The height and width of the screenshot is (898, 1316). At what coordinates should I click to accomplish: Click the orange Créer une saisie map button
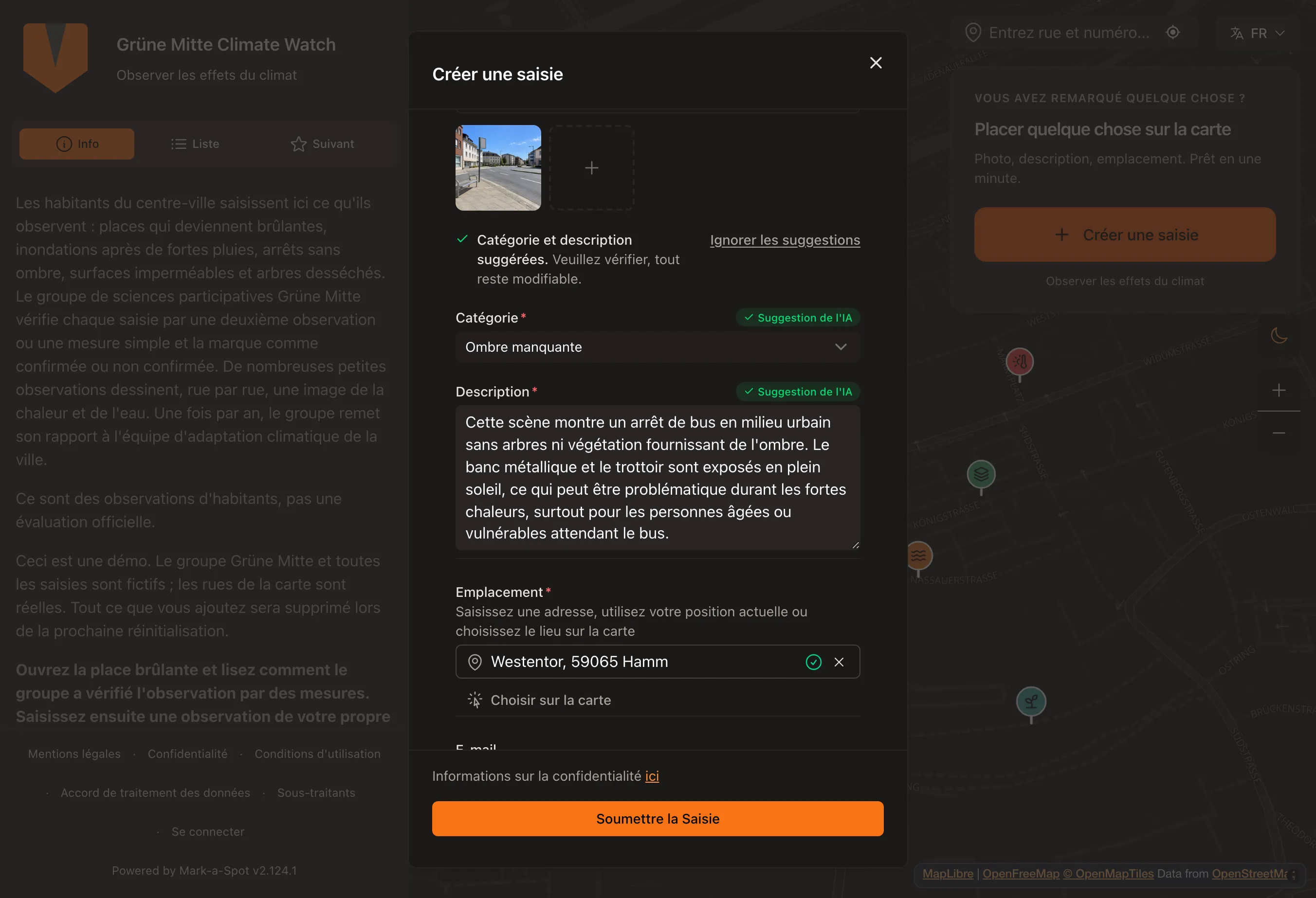tap(1125, 234)
